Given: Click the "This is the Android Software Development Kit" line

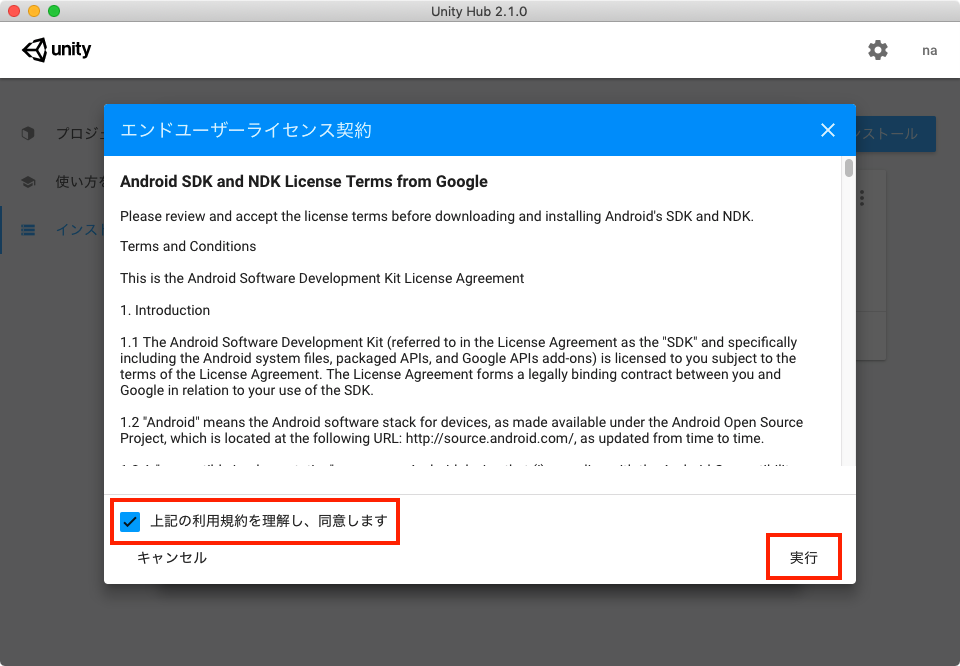Looking at the screenshot, I should (x=322, y=279).
